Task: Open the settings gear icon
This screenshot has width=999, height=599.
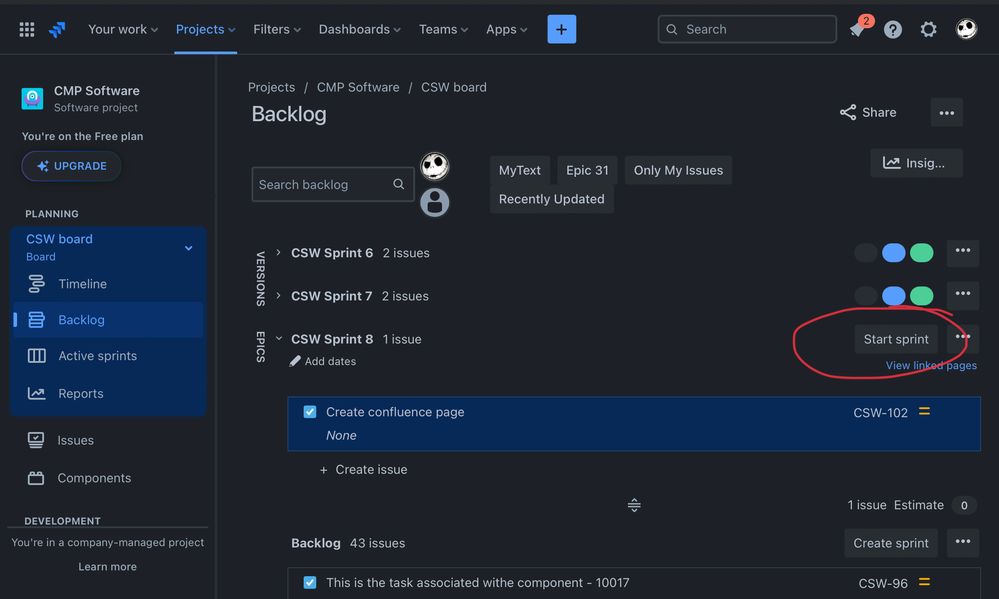Action: click(928, 29)
